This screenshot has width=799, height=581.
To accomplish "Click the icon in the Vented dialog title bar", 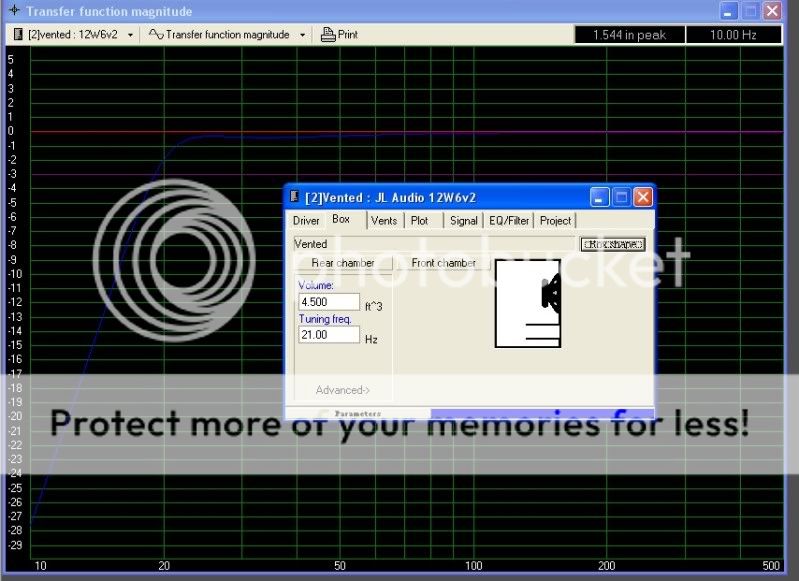I will pyautogui.click(x=295, y=197).
